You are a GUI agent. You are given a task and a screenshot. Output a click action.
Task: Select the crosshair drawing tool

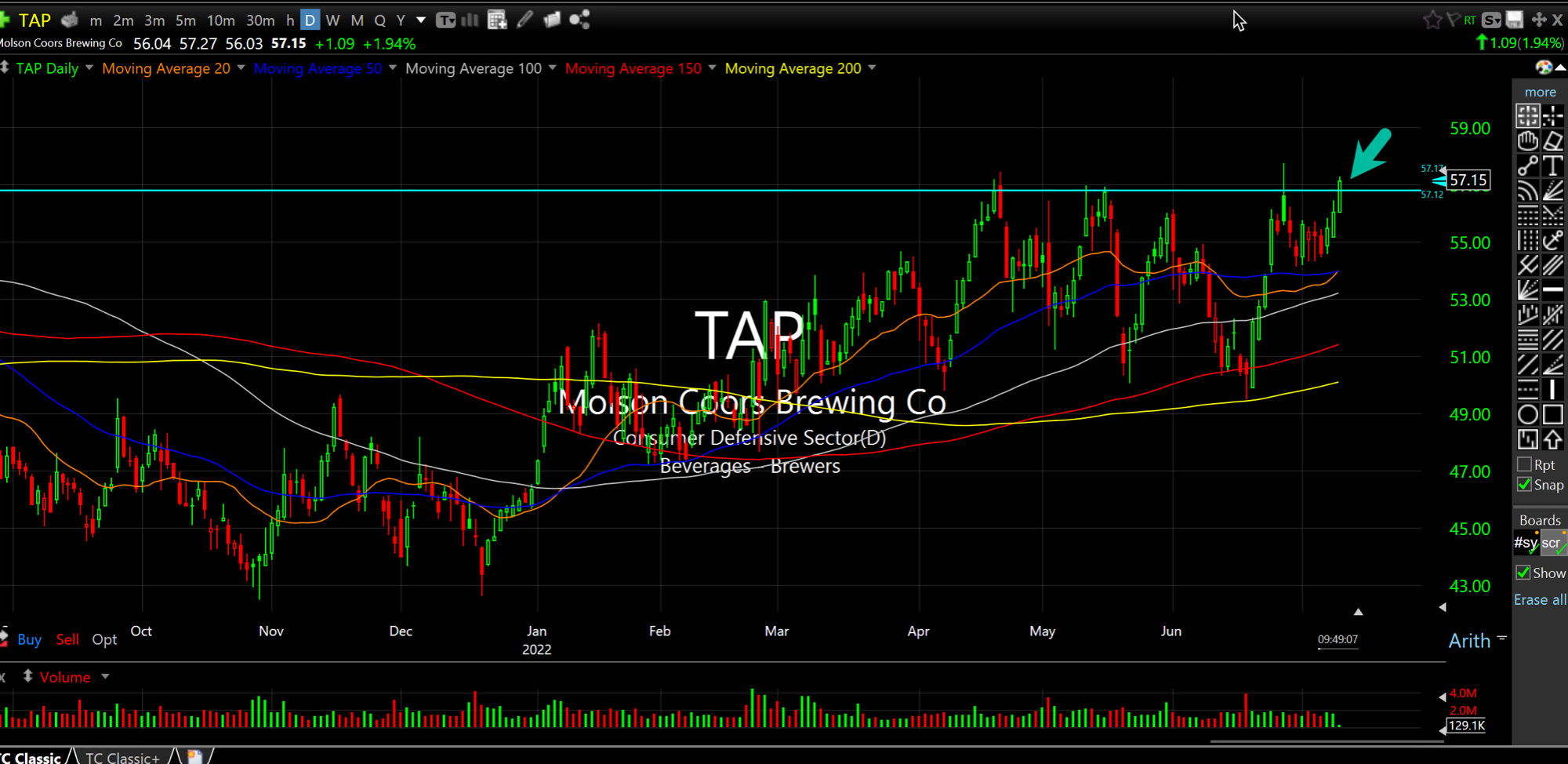point(1553,116)
